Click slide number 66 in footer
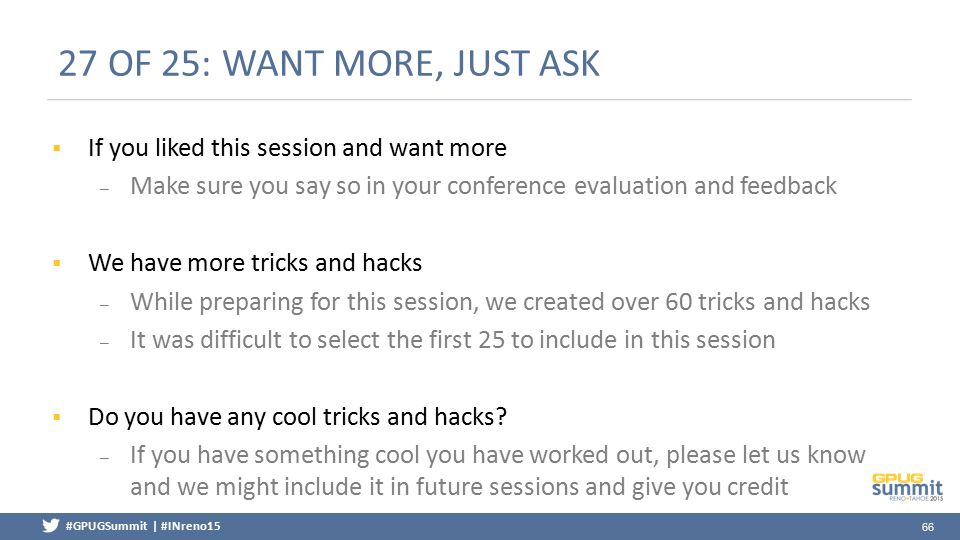This screenshot has width=960, height=540. coord(928,527)
